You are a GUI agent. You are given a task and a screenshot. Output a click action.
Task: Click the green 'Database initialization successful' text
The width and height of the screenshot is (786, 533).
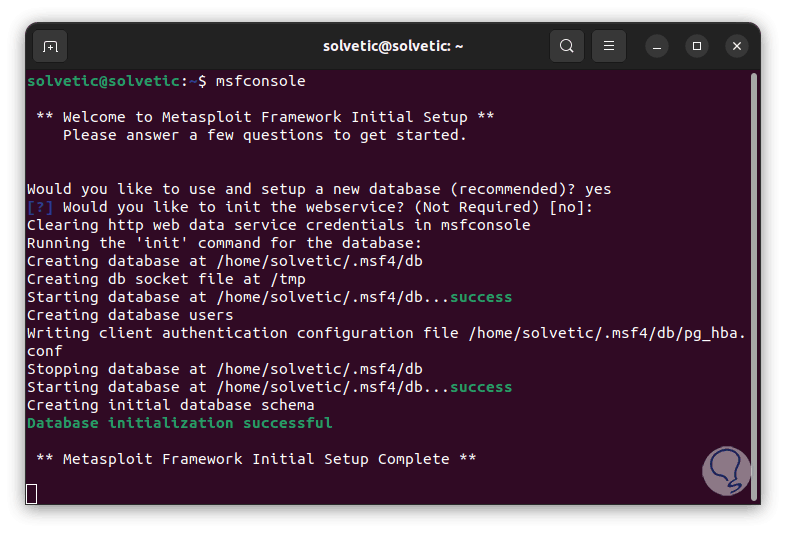180,423
